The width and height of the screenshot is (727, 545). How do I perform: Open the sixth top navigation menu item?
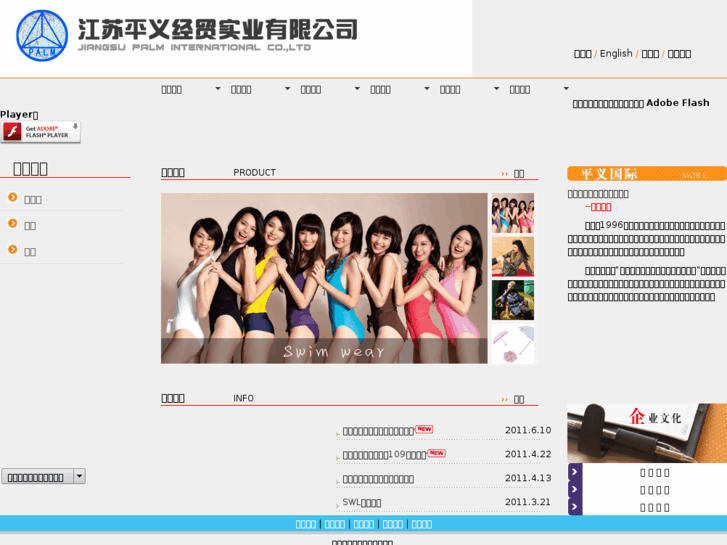[519, 90]
